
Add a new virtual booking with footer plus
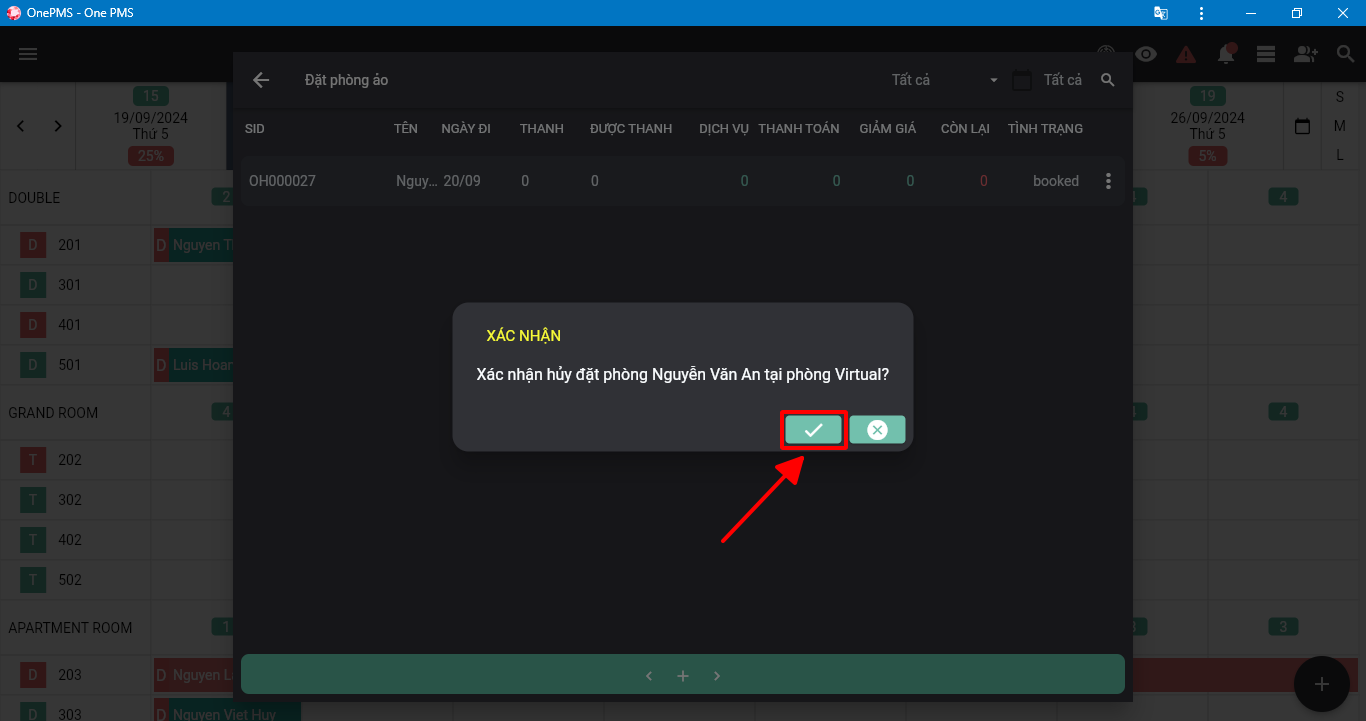point(683,676)
